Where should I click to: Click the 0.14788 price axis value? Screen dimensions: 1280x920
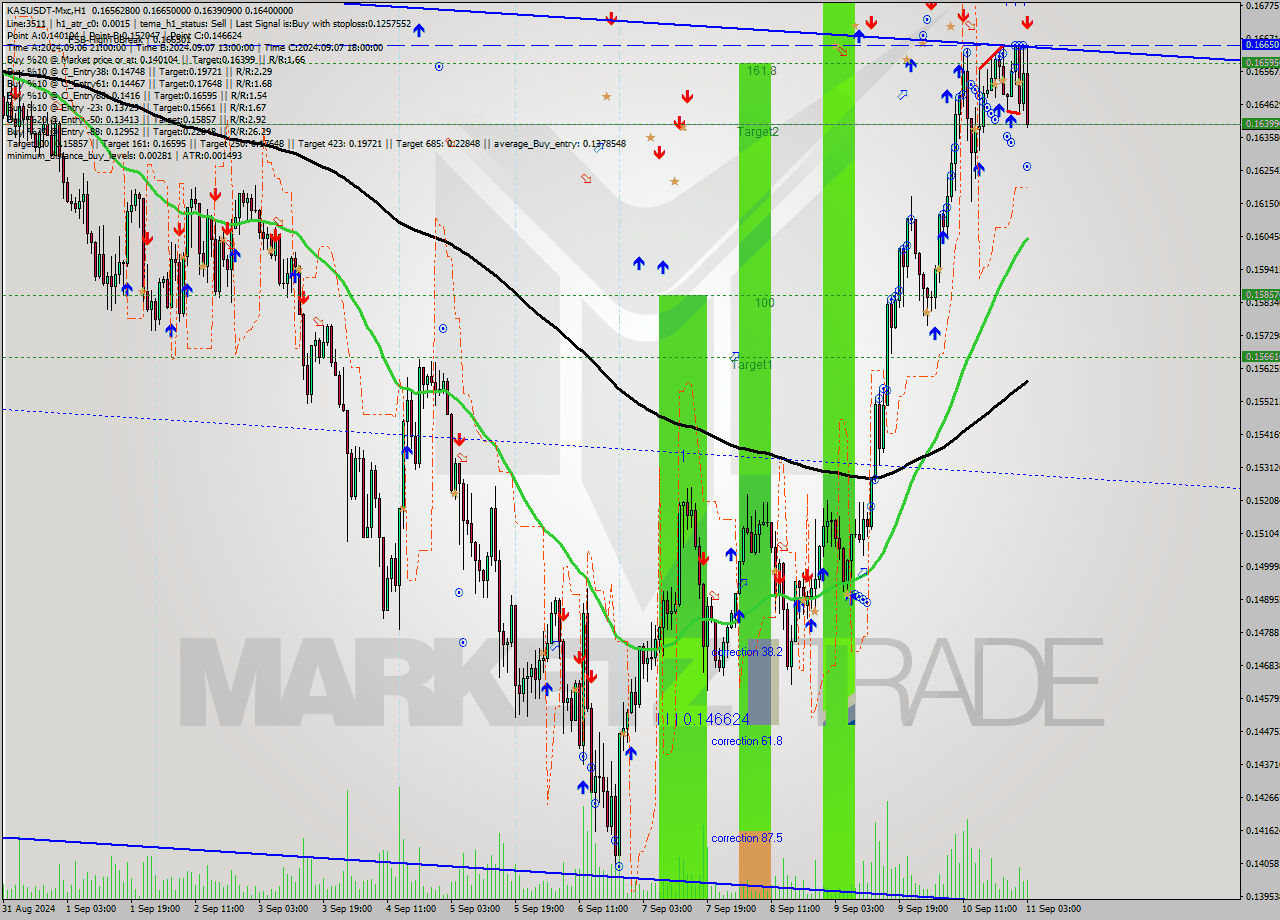click(1262, 632)
